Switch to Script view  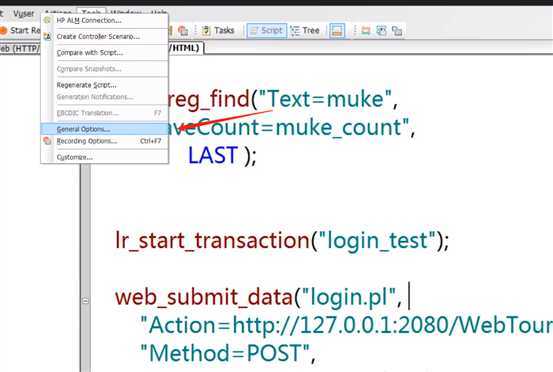tap(267, 31)
